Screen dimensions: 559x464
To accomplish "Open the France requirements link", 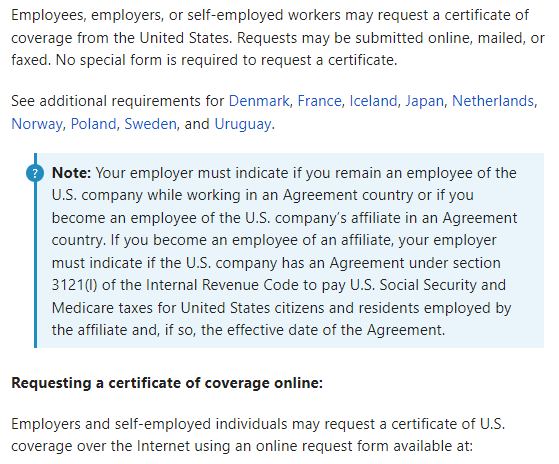I will point(319,101).
